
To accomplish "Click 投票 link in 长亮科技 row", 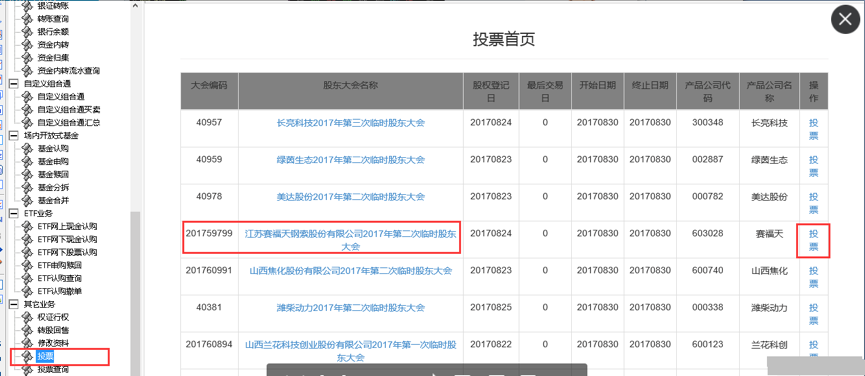I will [x=814, y=129].
